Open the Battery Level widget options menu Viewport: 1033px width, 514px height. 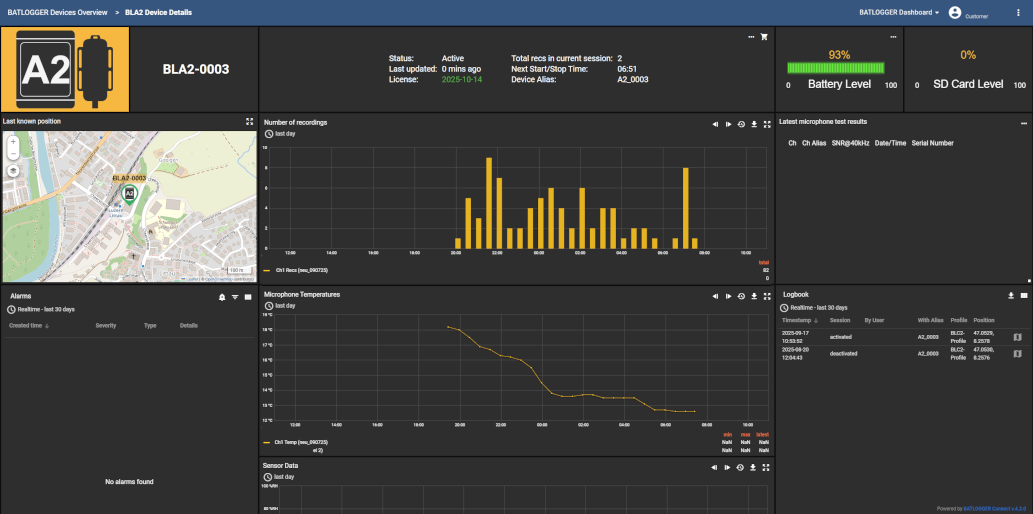click(x=895, y=37)
